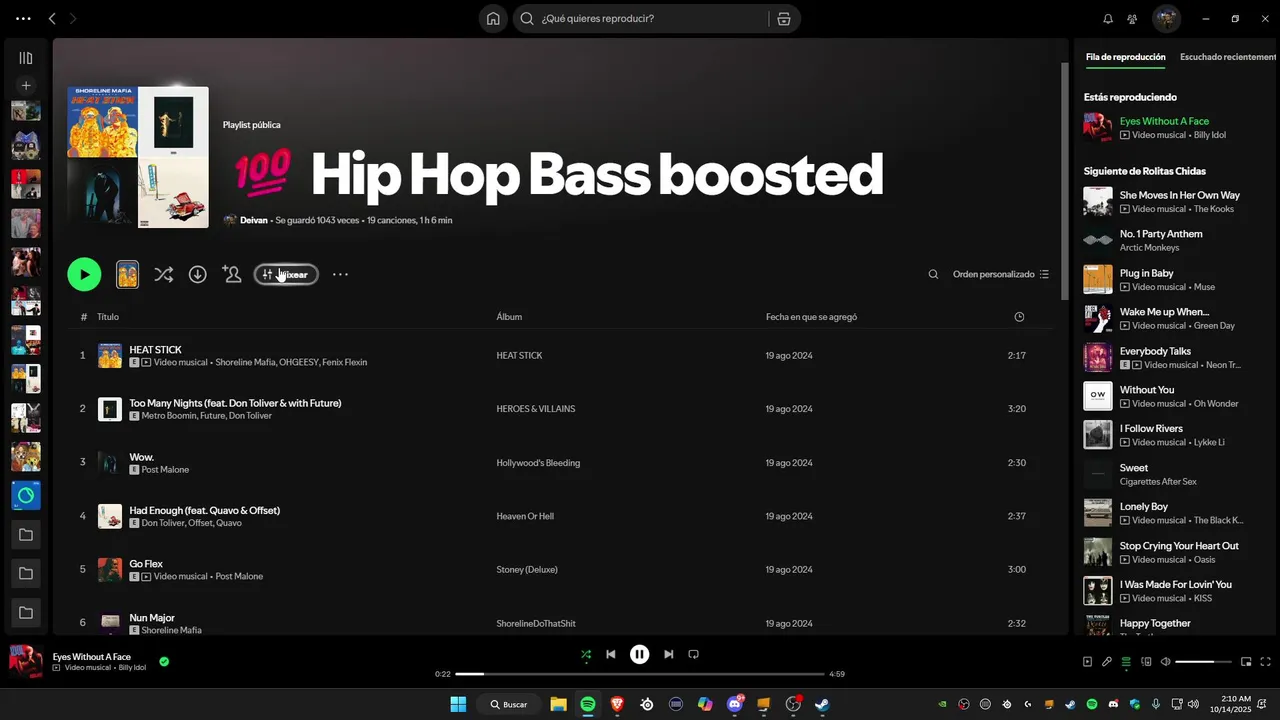Open the friend activity icon in the top bar

(x=1132, y=19)
